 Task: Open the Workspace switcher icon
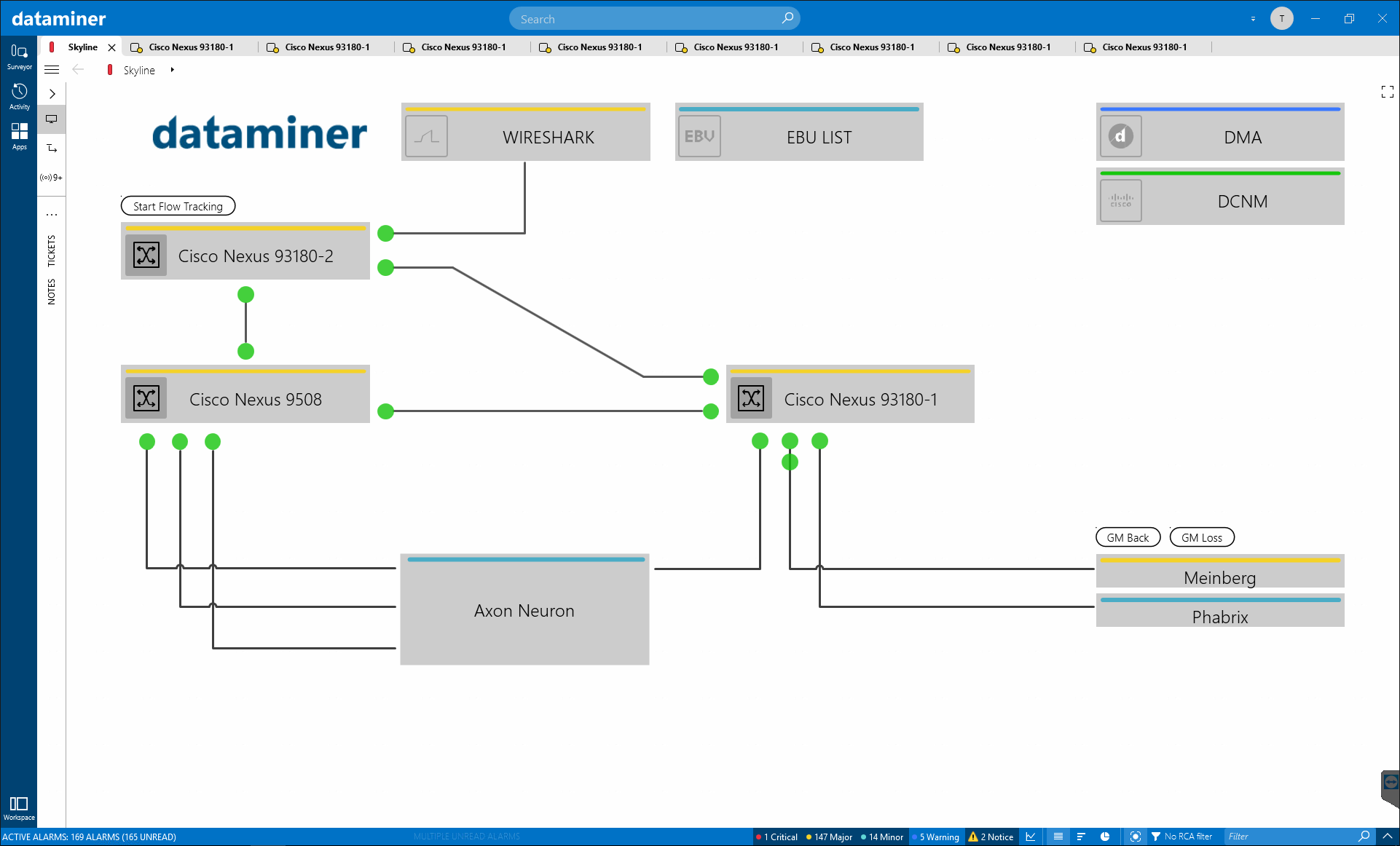click(19, 807)
